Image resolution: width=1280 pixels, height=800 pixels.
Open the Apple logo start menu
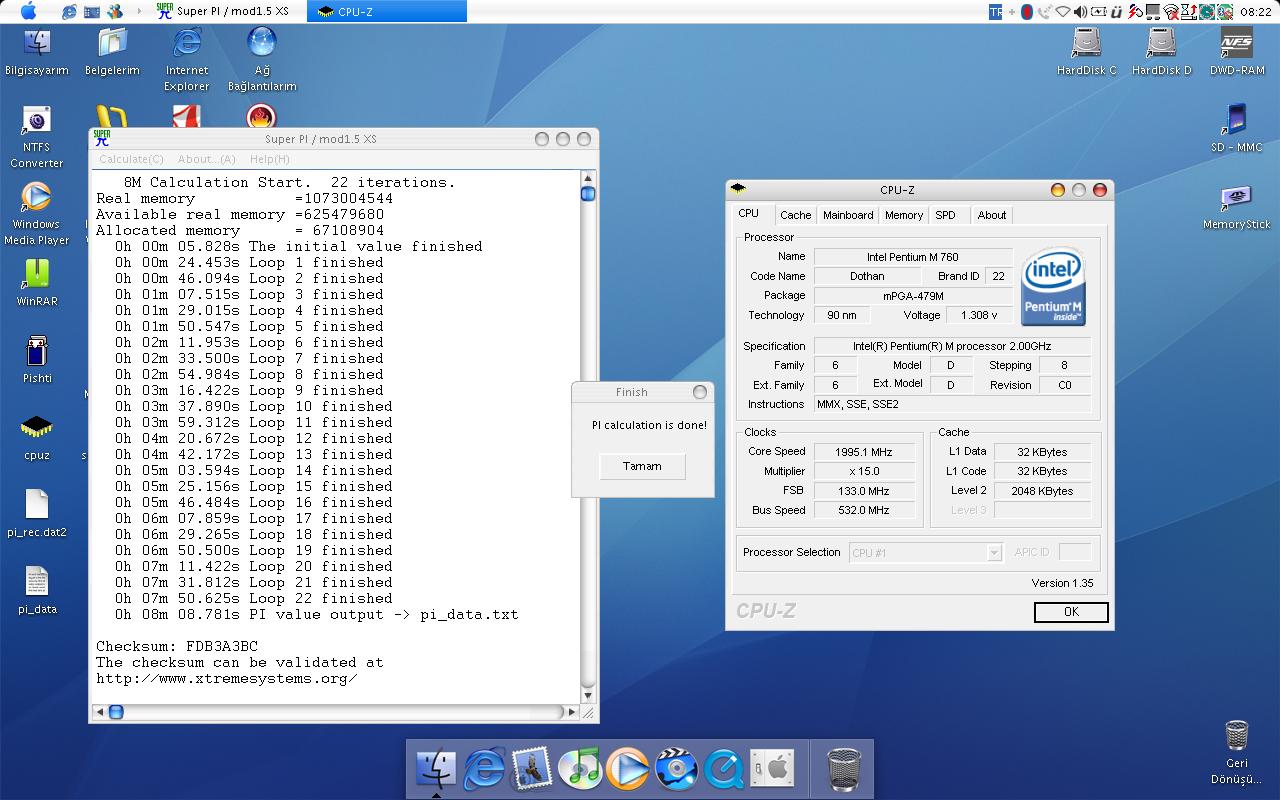point(28,11)
